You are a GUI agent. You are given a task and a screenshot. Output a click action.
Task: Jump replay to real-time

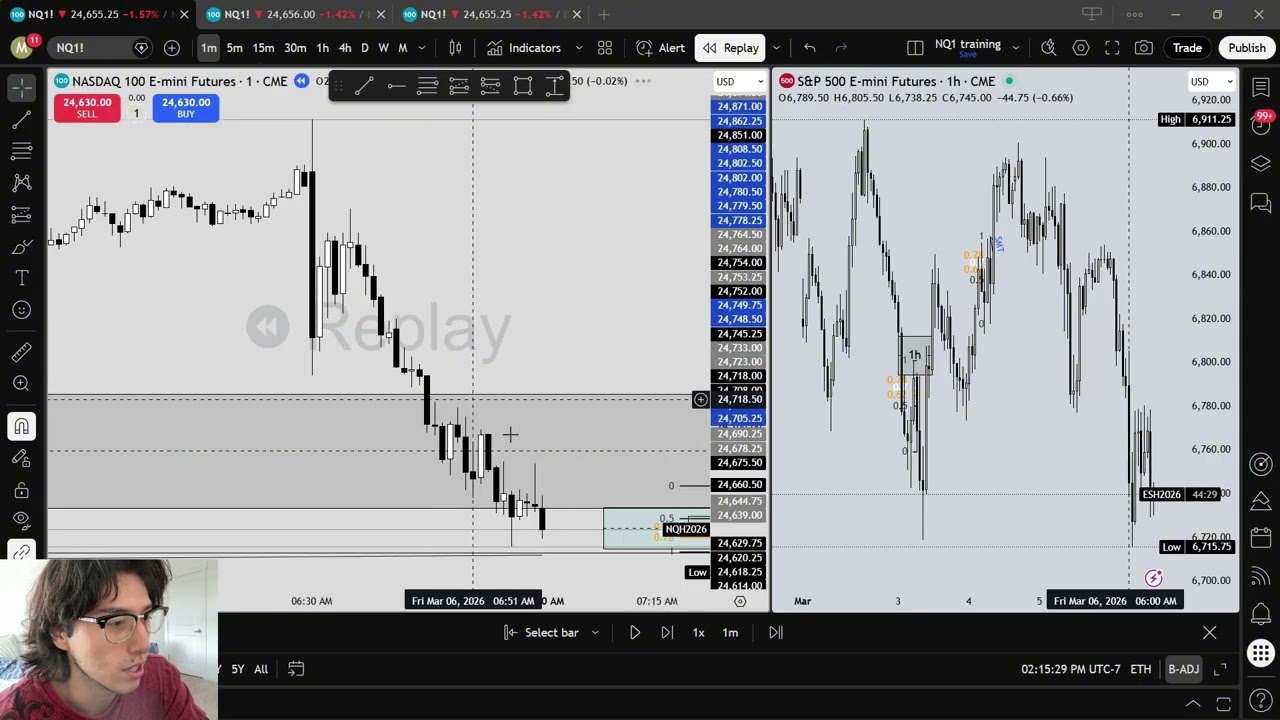tap(775, 632)
